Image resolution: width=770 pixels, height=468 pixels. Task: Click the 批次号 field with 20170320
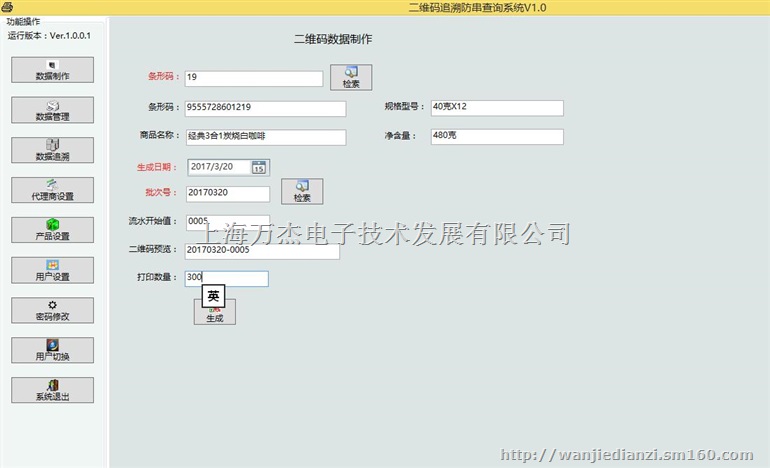(227, 194)
